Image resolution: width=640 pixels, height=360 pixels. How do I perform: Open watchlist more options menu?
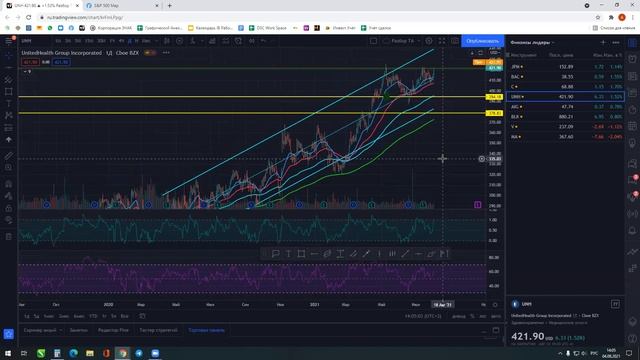point(616,42)
